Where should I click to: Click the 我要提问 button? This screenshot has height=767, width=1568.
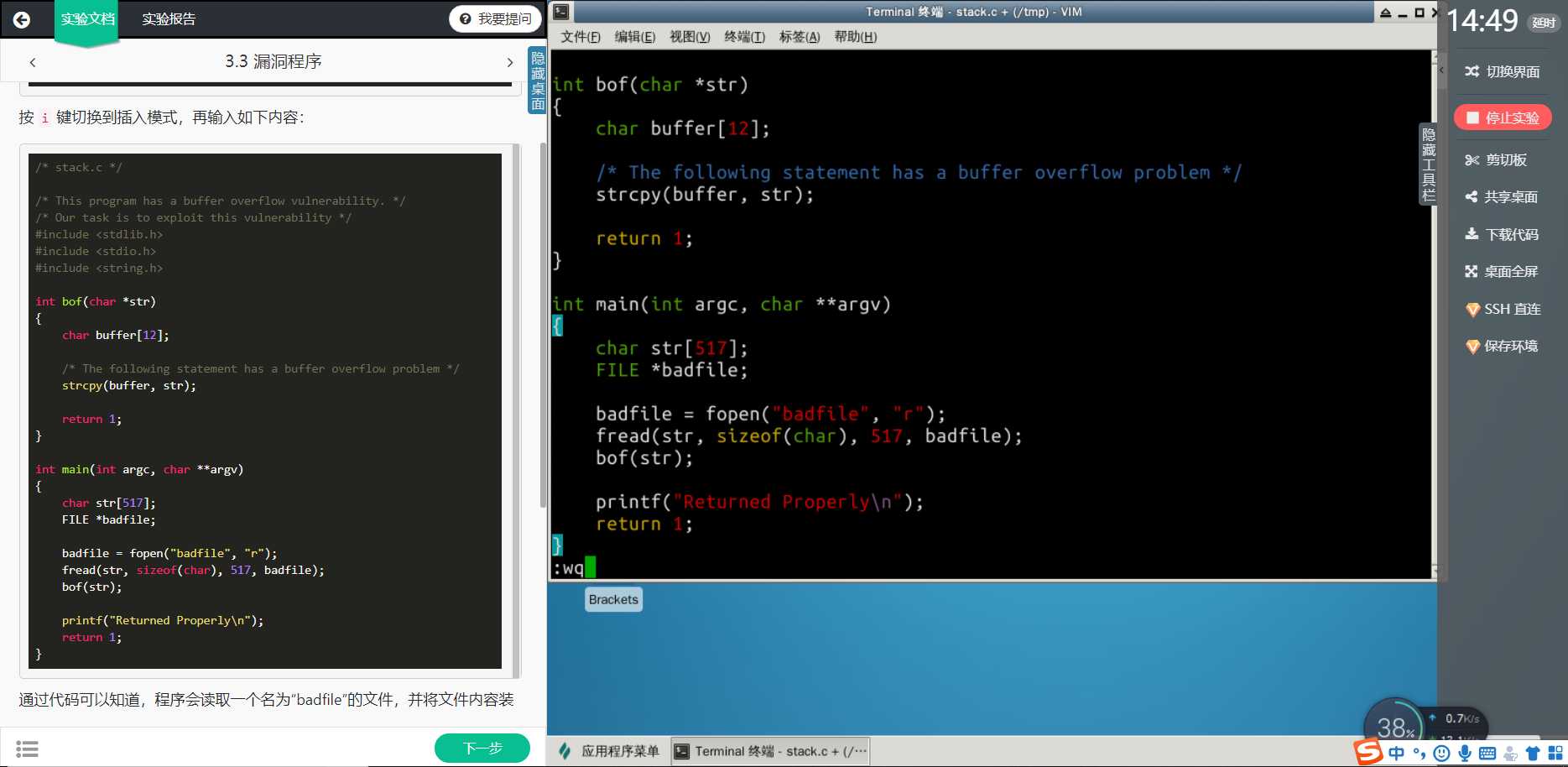tap(496, 18)
